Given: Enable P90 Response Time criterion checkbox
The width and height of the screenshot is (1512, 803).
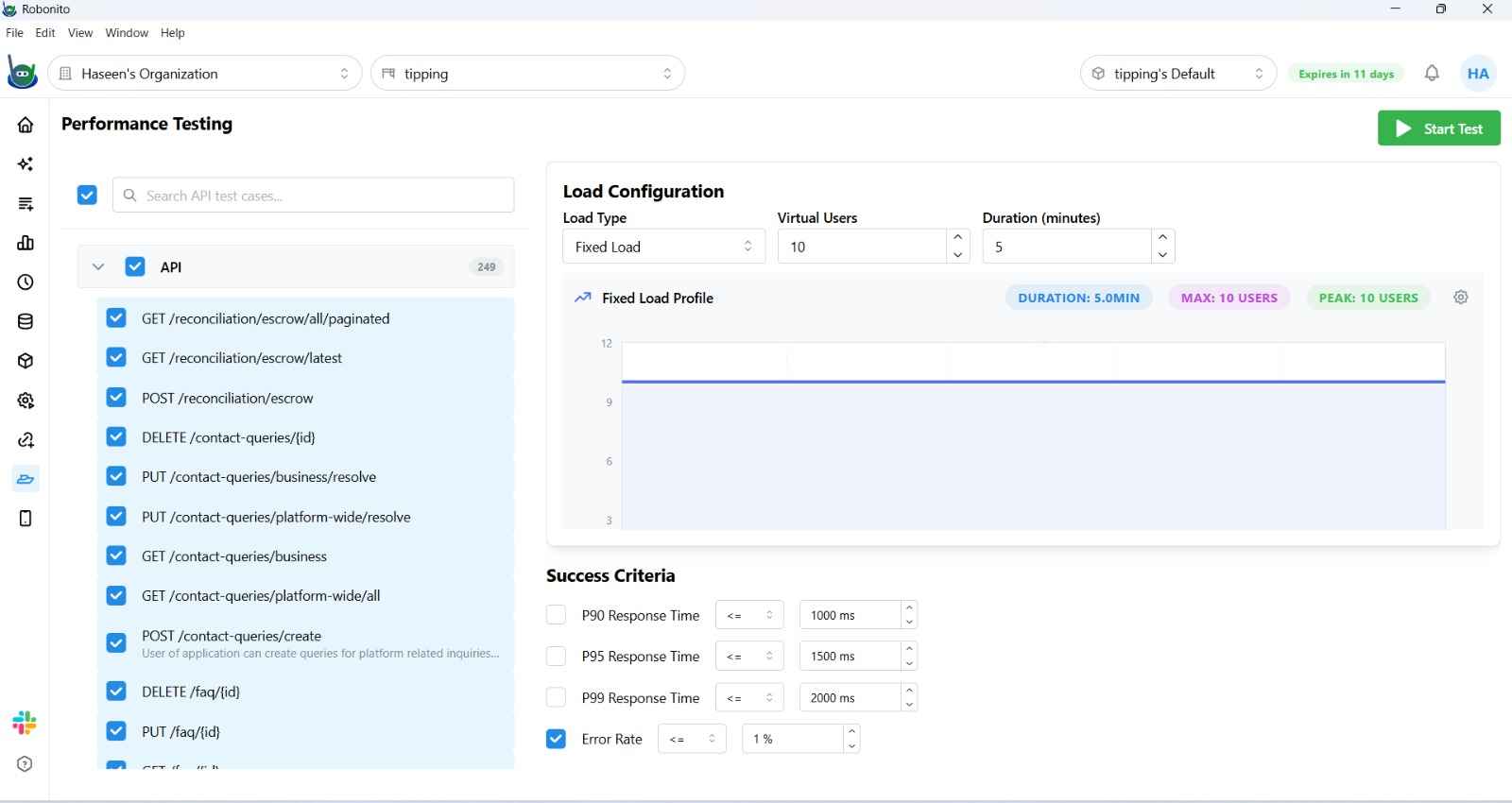Looking at the screenshot, I should [x=556, y=615].
